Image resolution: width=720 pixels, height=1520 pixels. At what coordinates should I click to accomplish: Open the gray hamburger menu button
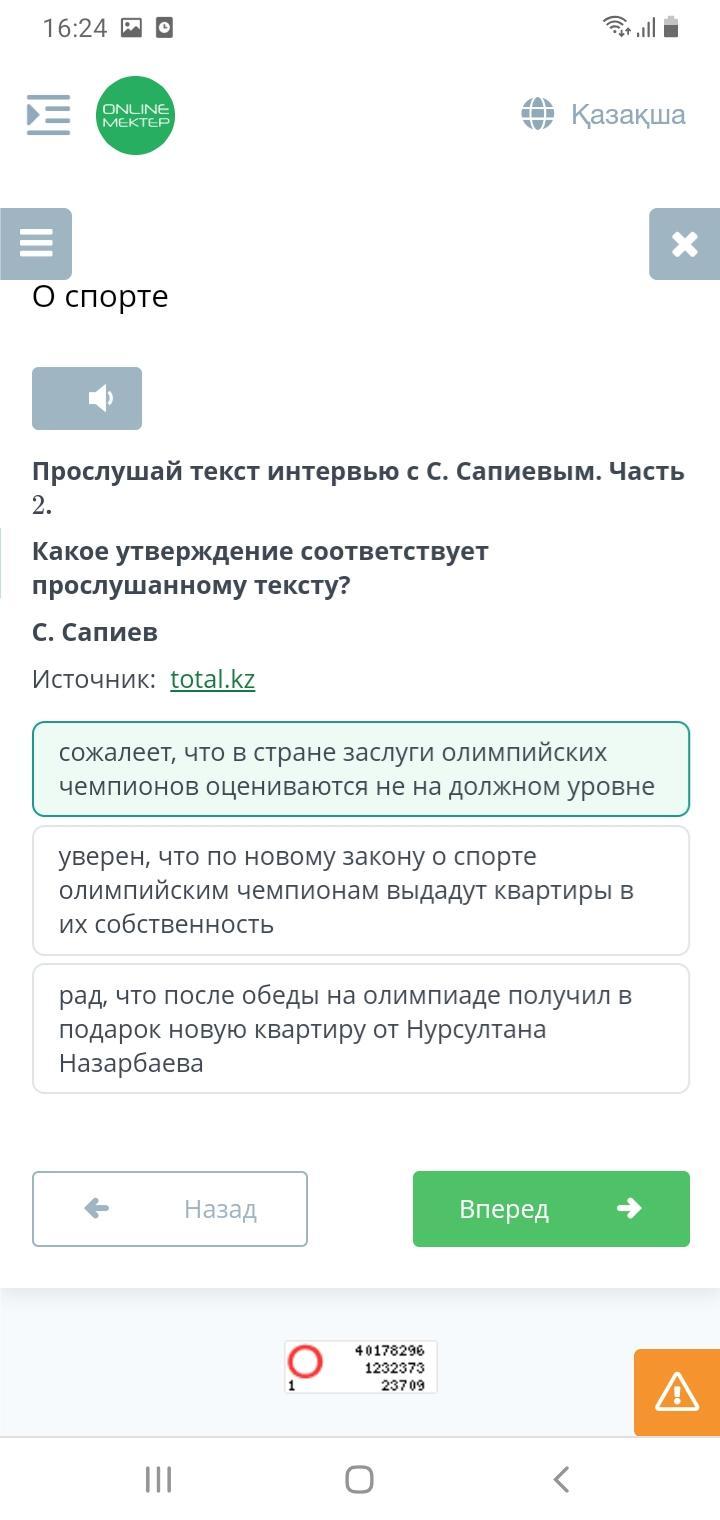(36, 243)
